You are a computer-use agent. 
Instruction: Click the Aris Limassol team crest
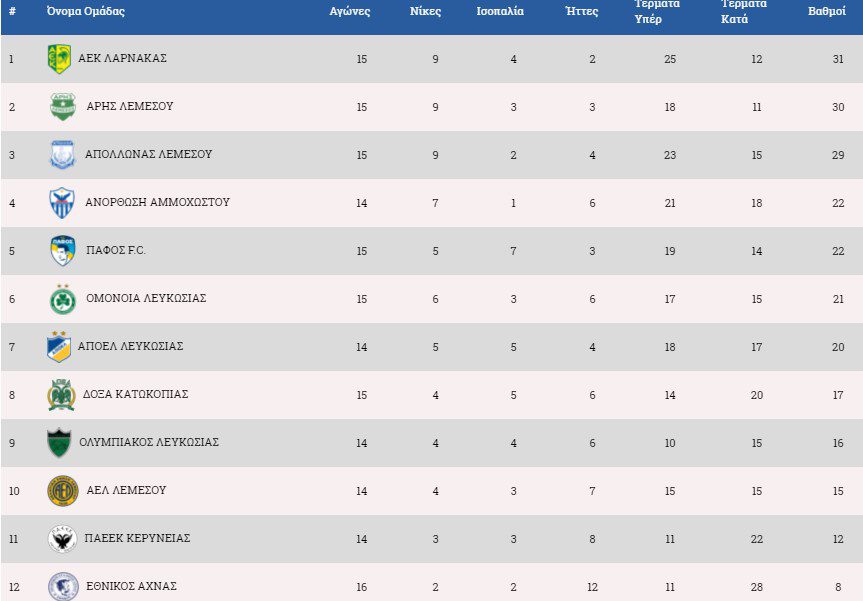point(63,107)
